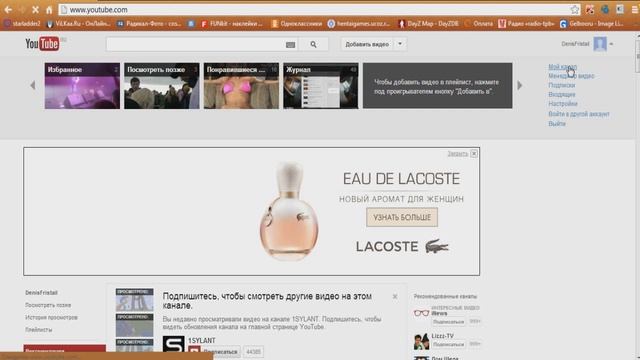This screenshot has height=360, width=640.
Task: Click the 1SYLANT channel name
Action: pyautogui.click(x=202, y=340)
